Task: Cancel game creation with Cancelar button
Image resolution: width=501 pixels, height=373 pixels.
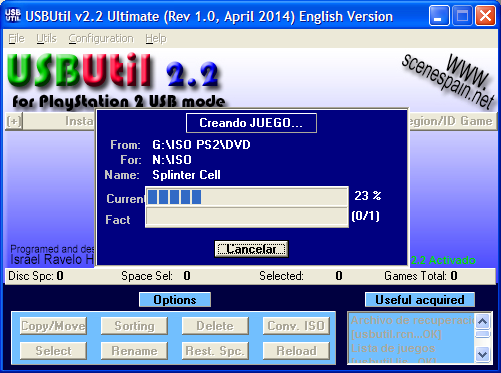Action: [x=251, y=249]
